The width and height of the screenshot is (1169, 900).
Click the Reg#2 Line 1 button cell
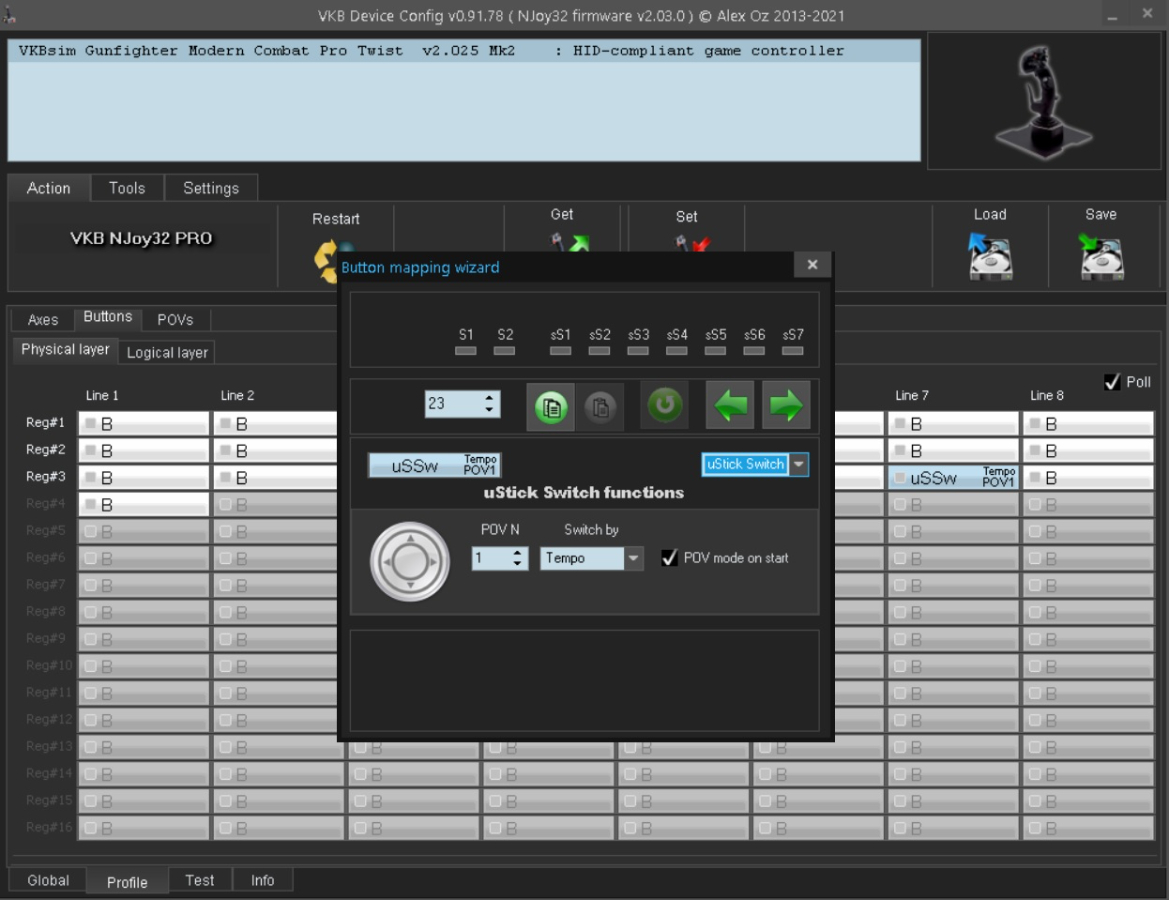(144, 450)
